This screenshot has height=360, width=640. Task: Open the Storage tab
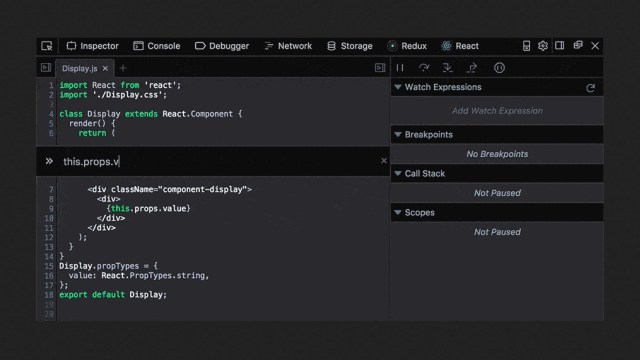(x=350, y=46)
